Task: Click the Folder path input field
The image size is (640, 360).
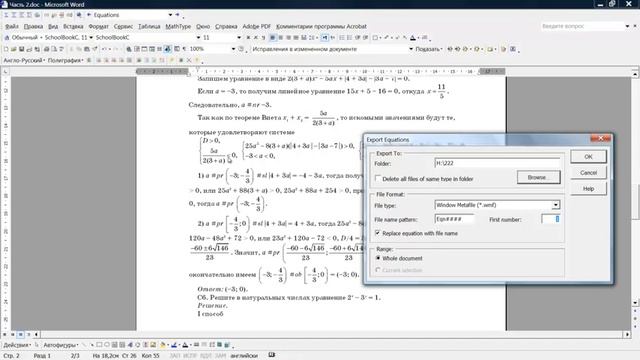Action: (x=497, y=163)
